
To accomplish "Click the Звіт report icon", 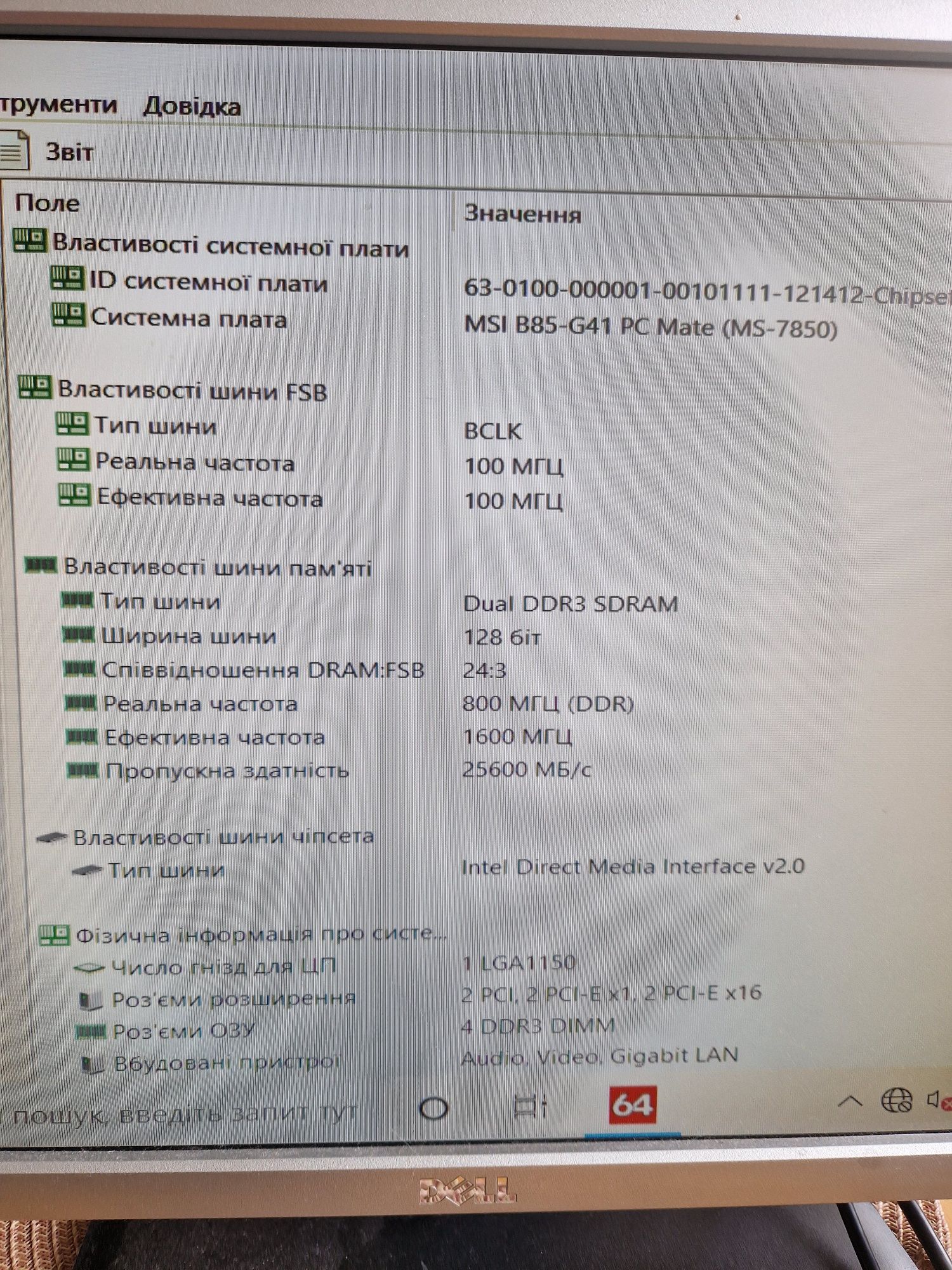I will [x=14, y=150].
